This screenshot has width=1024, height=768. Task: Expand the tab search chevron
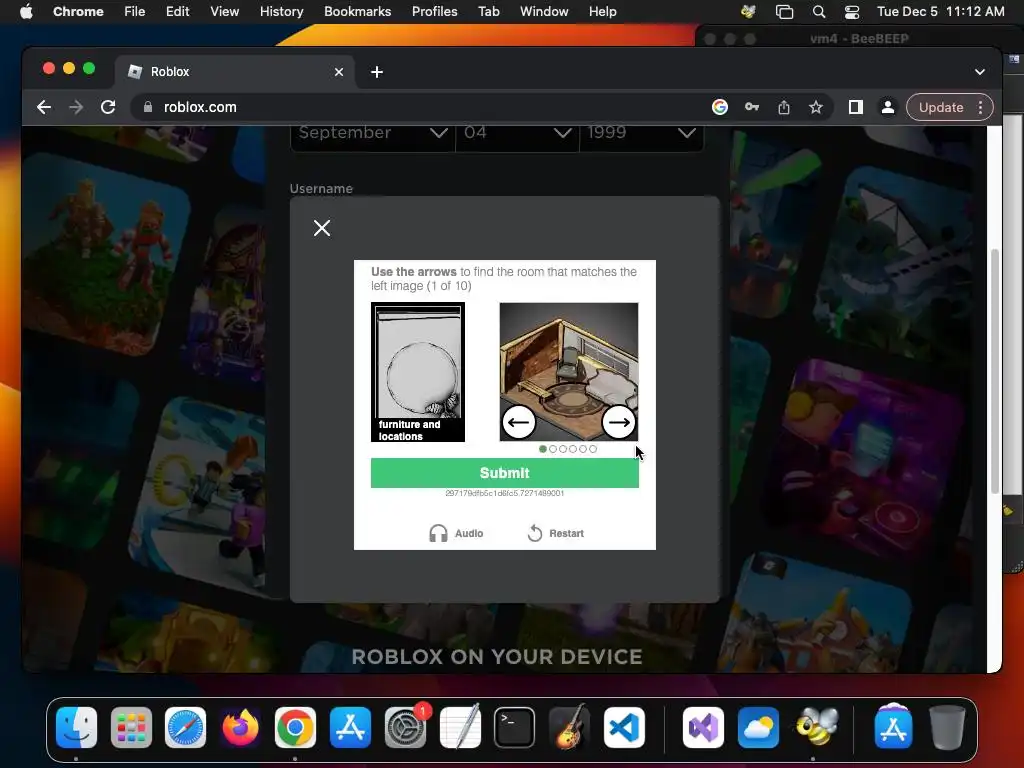pos(980,72)
